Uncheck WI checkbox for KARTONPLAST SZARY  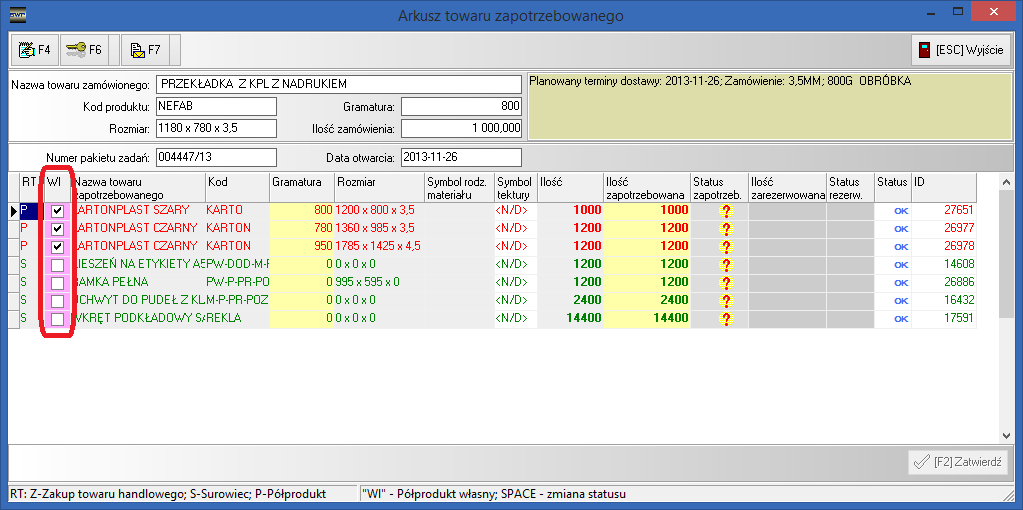[x=58, y=211]
